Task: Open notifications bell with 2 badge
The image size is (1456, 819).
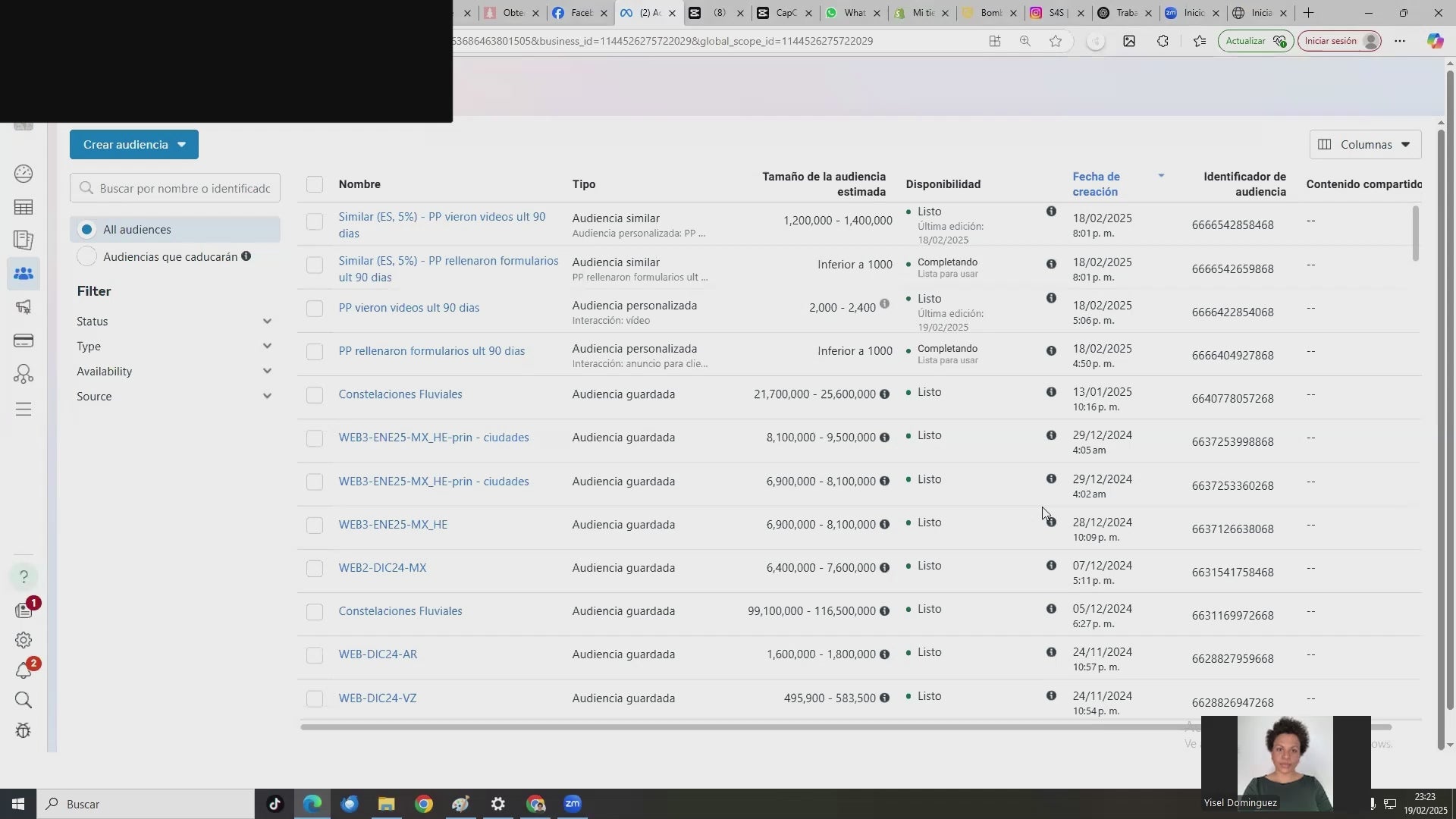Action: click(24, 670)
